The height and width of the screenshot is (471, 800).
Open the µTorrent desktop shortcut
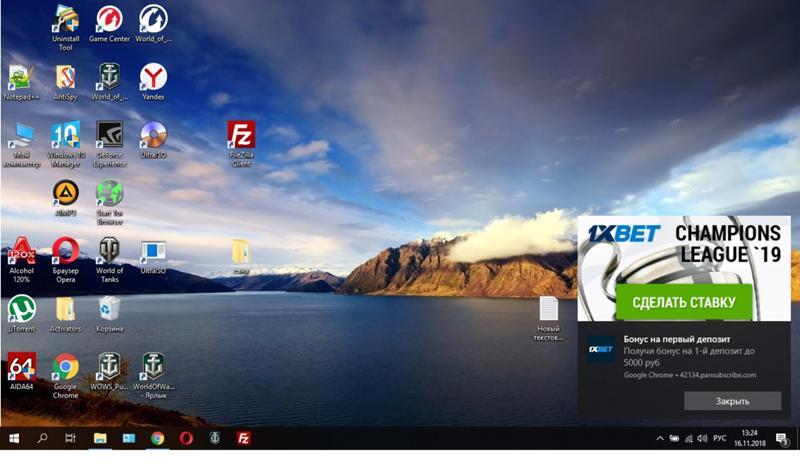point(21,314)
